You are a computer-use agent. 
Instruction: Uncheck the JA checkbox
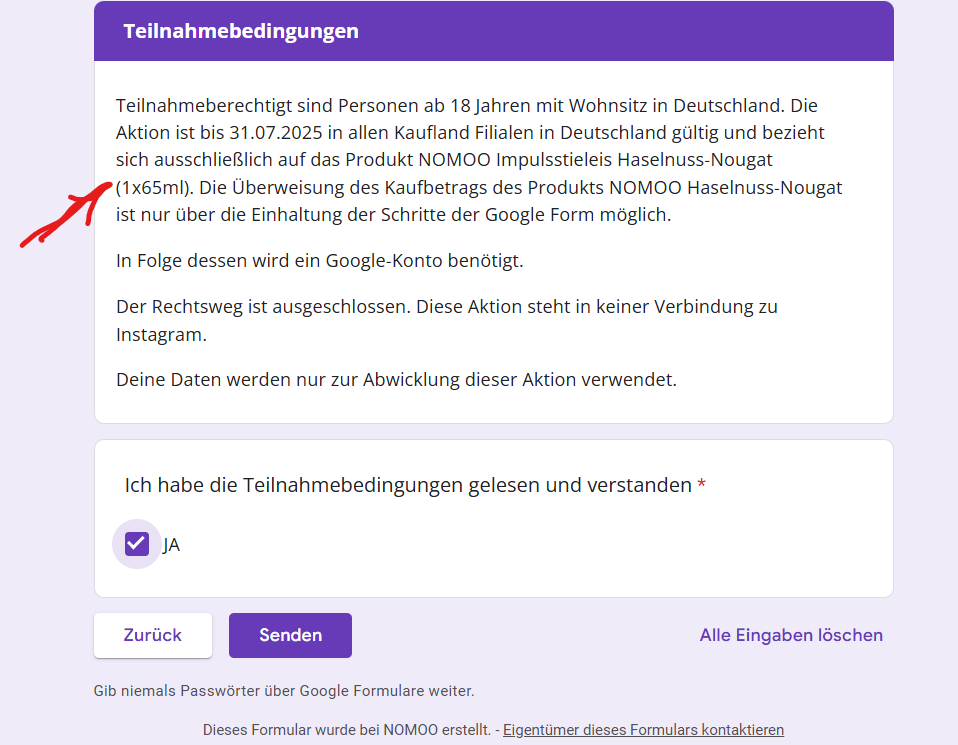(137, 543)
